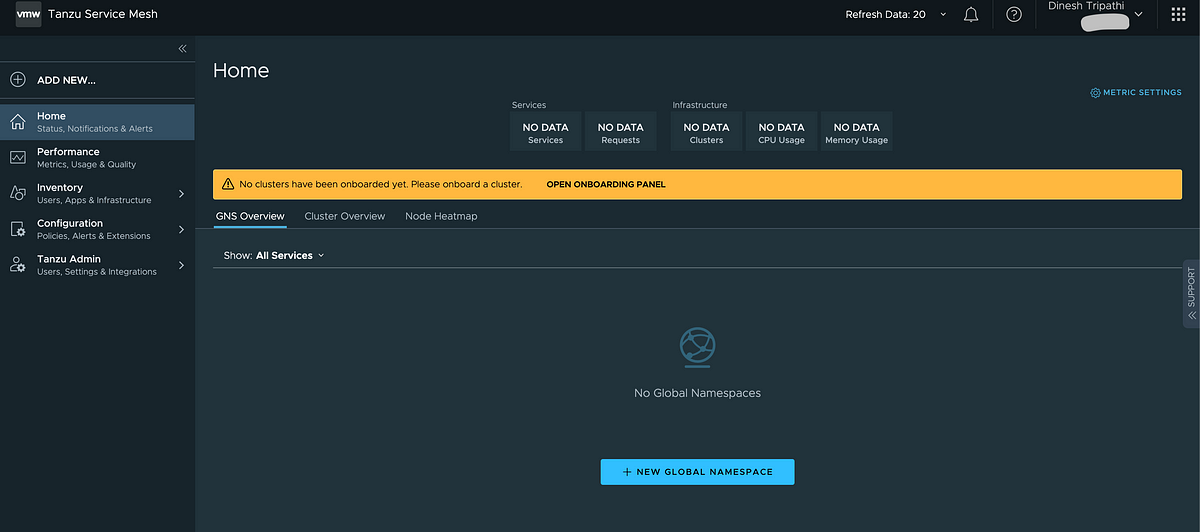Click the Services section label above tiles
The height and width of the screenshot is (532, 1200).
coord(529,105)
